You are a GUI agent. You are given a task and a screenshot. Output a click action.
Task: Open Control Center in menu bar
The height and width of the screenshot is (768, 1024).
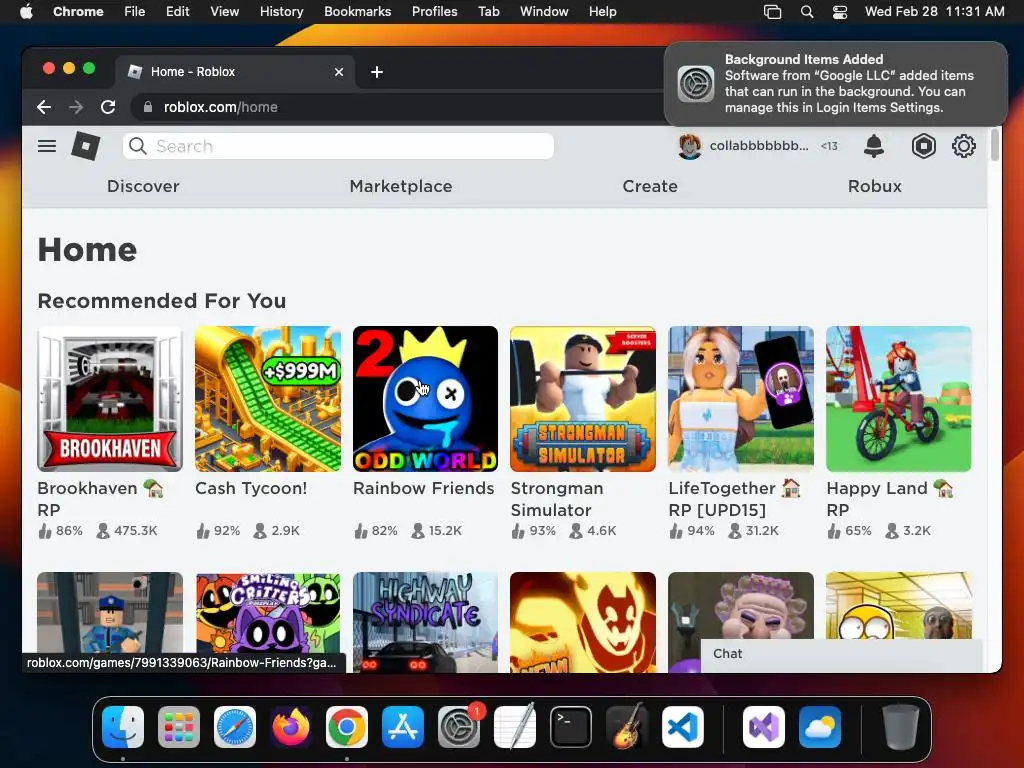(x=840, y=12)
